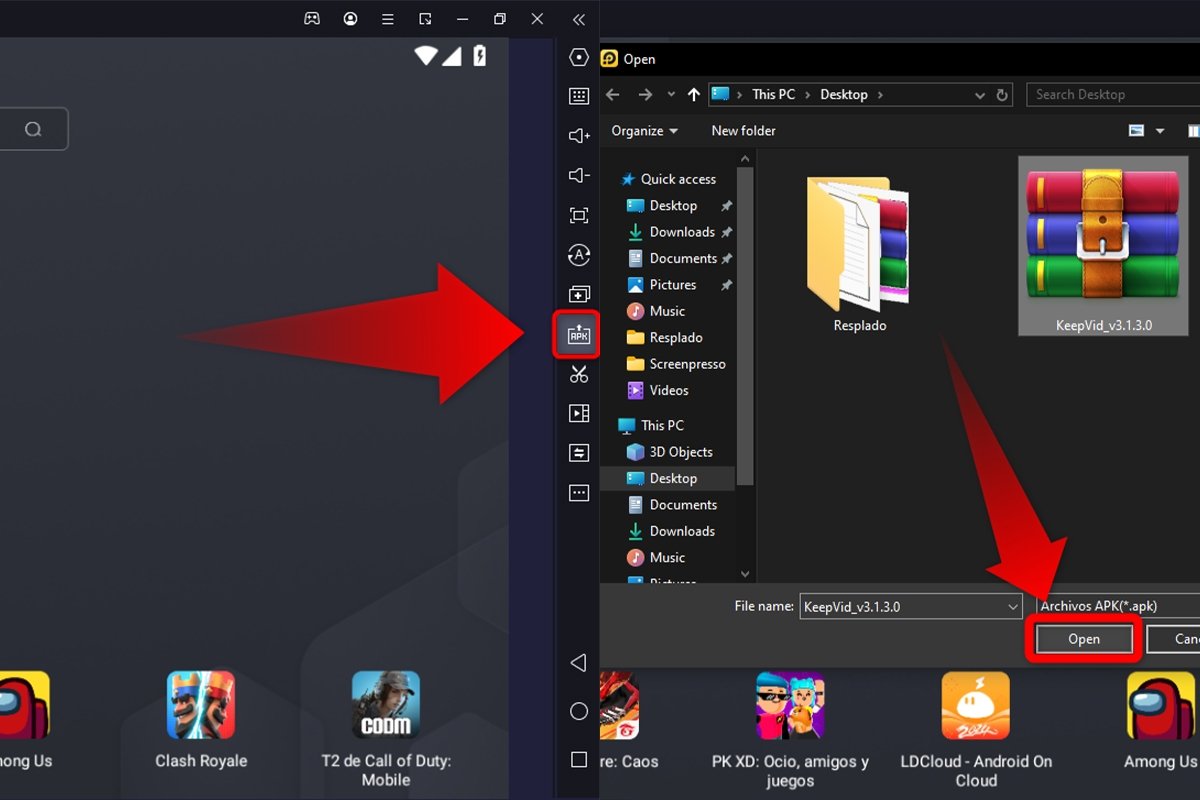Open the Archivos APK(*.apk) file type dropdown
Screen dimensions: 1200x800
[1117, 606]
